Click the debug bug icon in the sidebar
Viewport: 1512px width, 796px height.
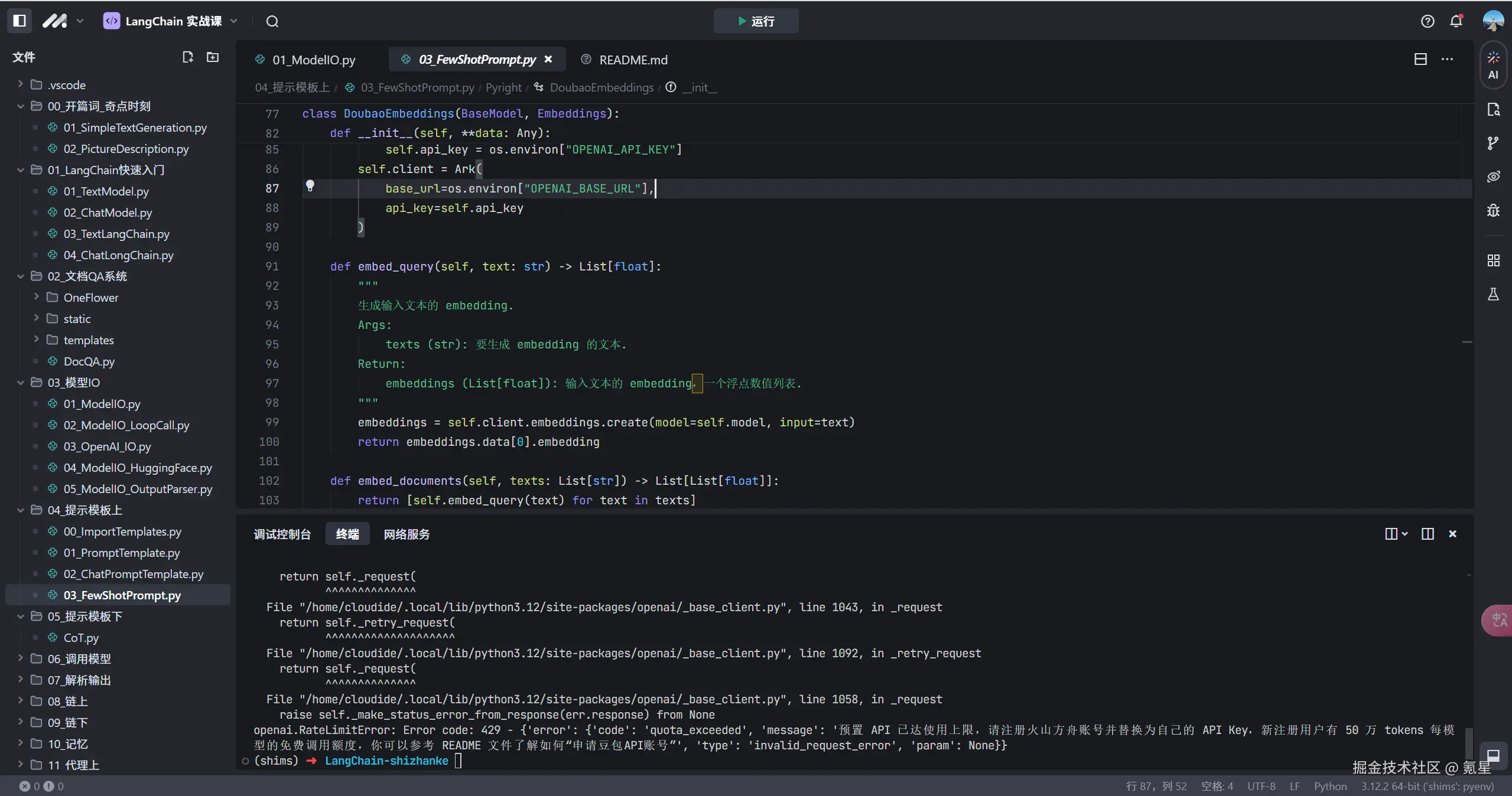coord(1493,210)
